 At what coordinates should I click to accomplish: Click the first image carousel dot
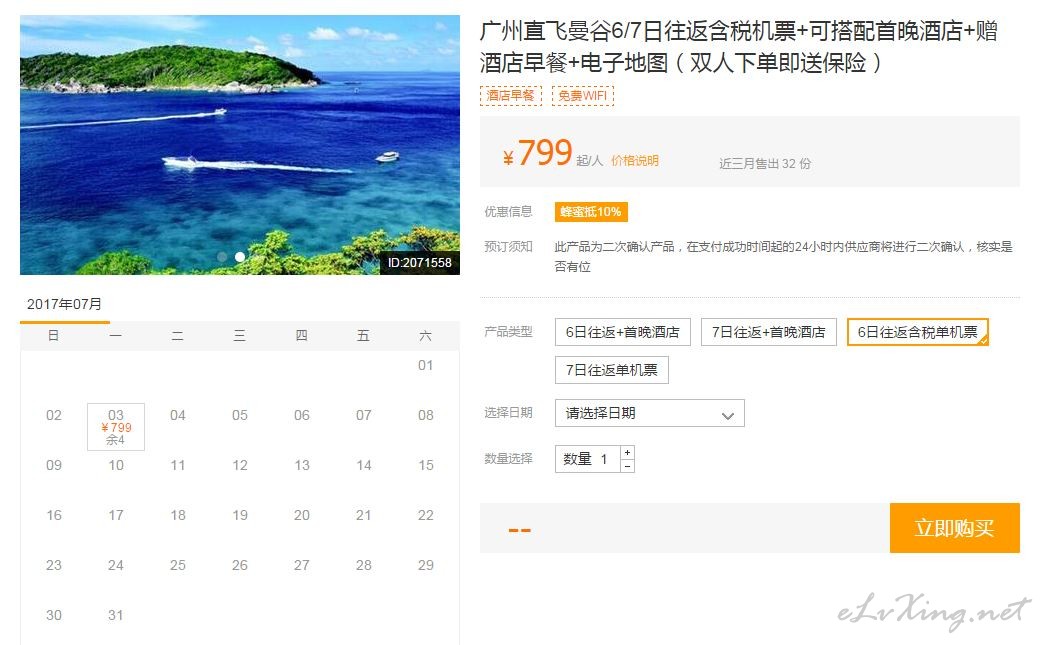point(223,256)
